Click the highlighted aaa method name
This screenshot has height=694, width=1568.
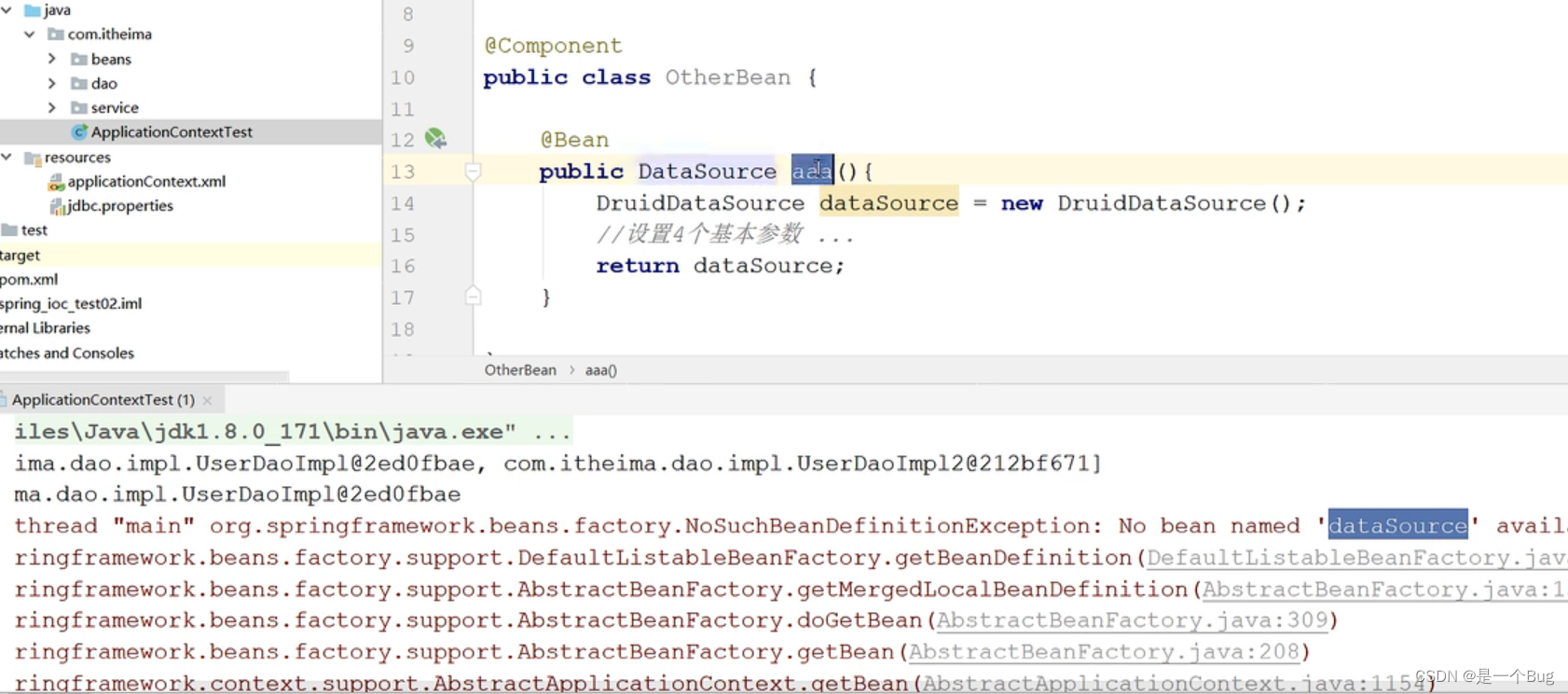[x=812, y=172]
